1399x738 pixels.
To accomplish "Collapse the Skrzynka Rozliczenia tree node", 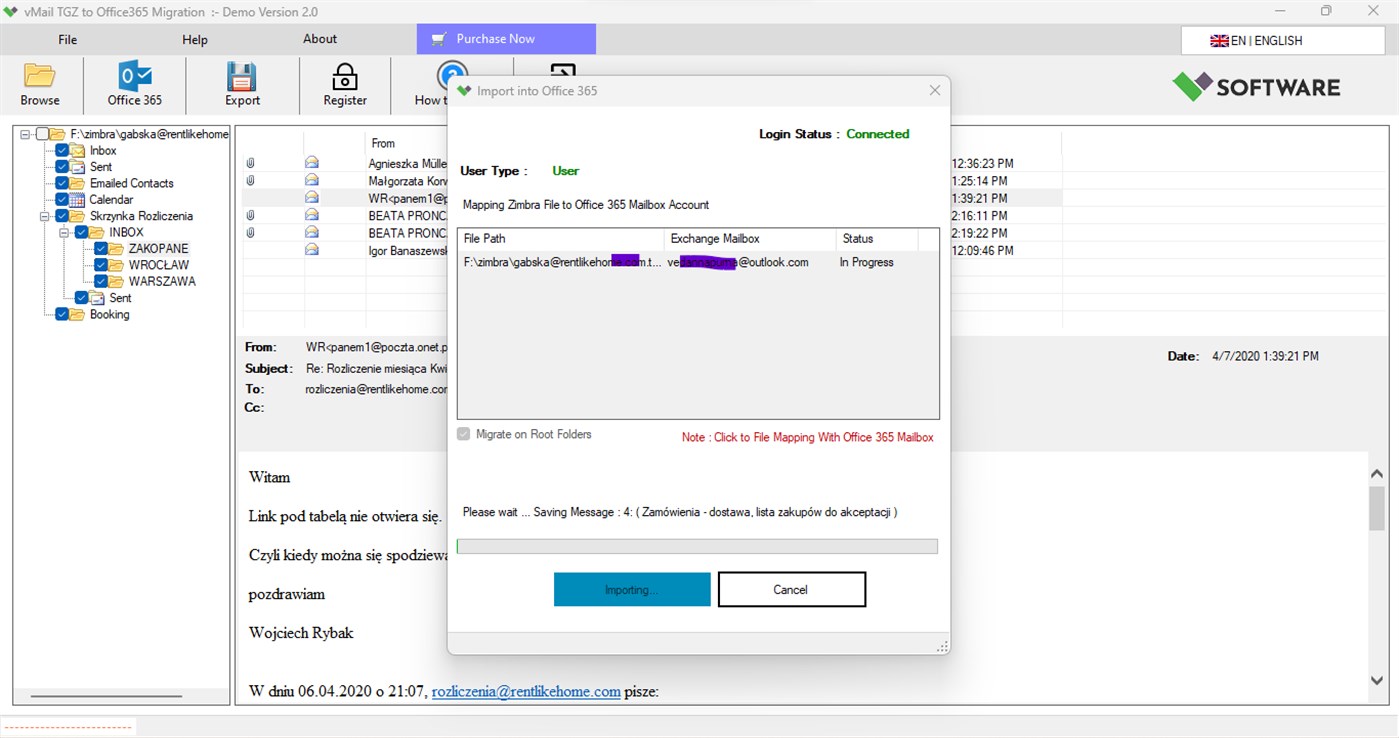I will [44, 215].
